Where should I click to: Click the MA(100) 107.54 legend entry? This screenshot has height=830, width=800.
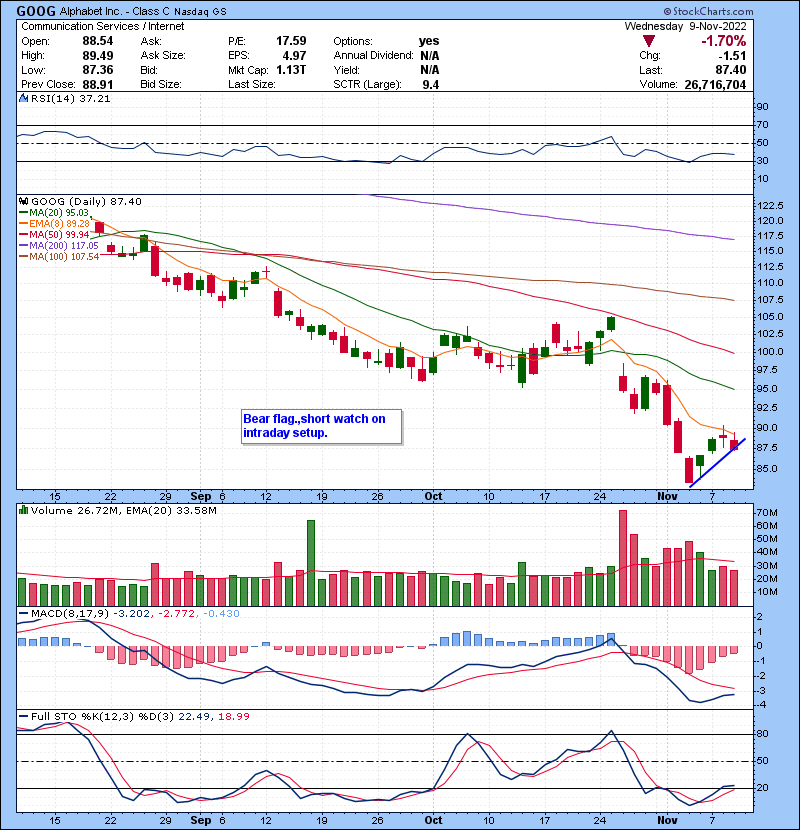(59, 257)
